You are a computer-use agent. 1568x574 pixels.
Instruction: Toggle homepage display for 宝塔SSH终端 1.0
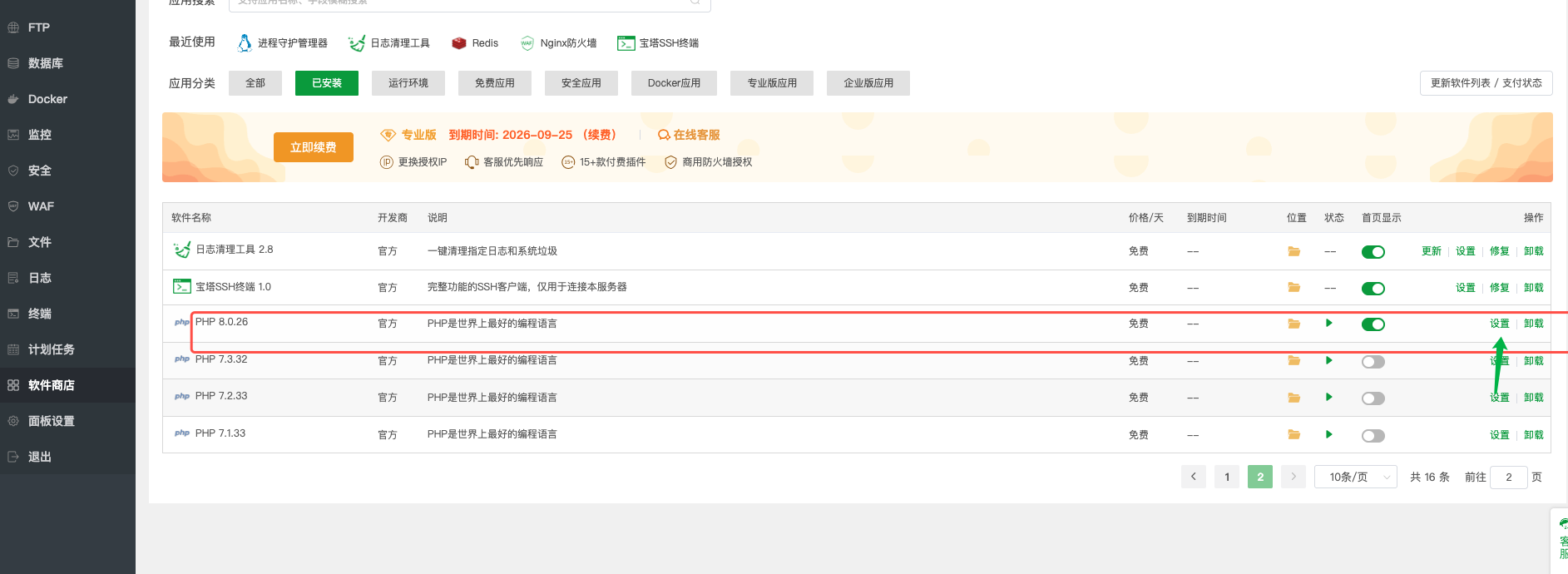click(x=1373, y=289)
